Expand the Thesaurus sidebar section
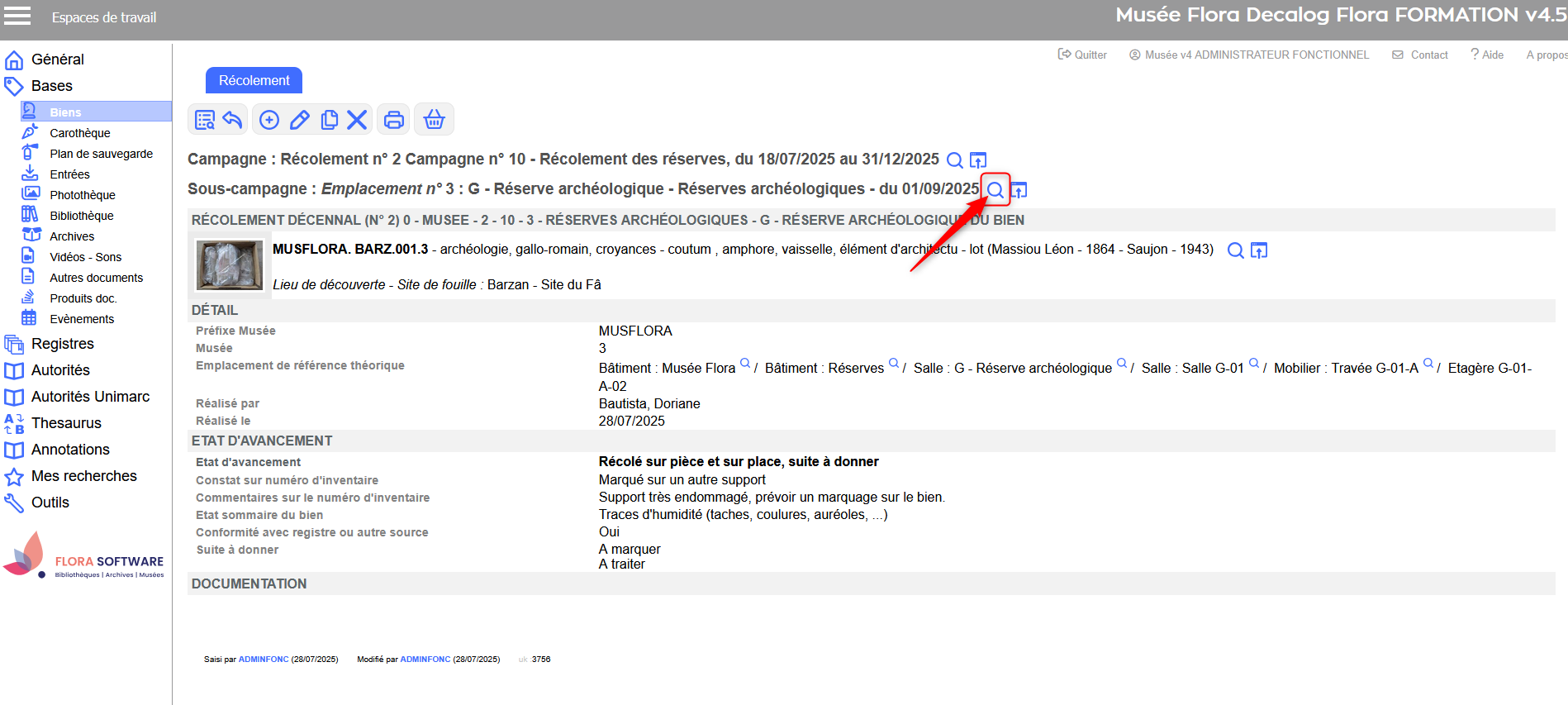Image resolution: width=1568 pixels, height=705 pixels. (x=66, y=423)
